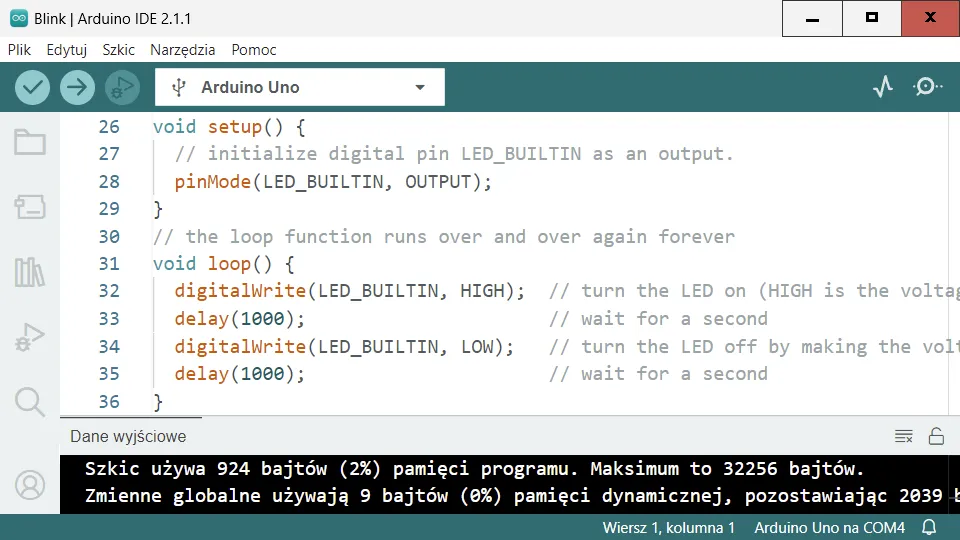Screen dimensions: 960x540
Task: Click the Upload arrow button
Action: [x=77, y=88]
